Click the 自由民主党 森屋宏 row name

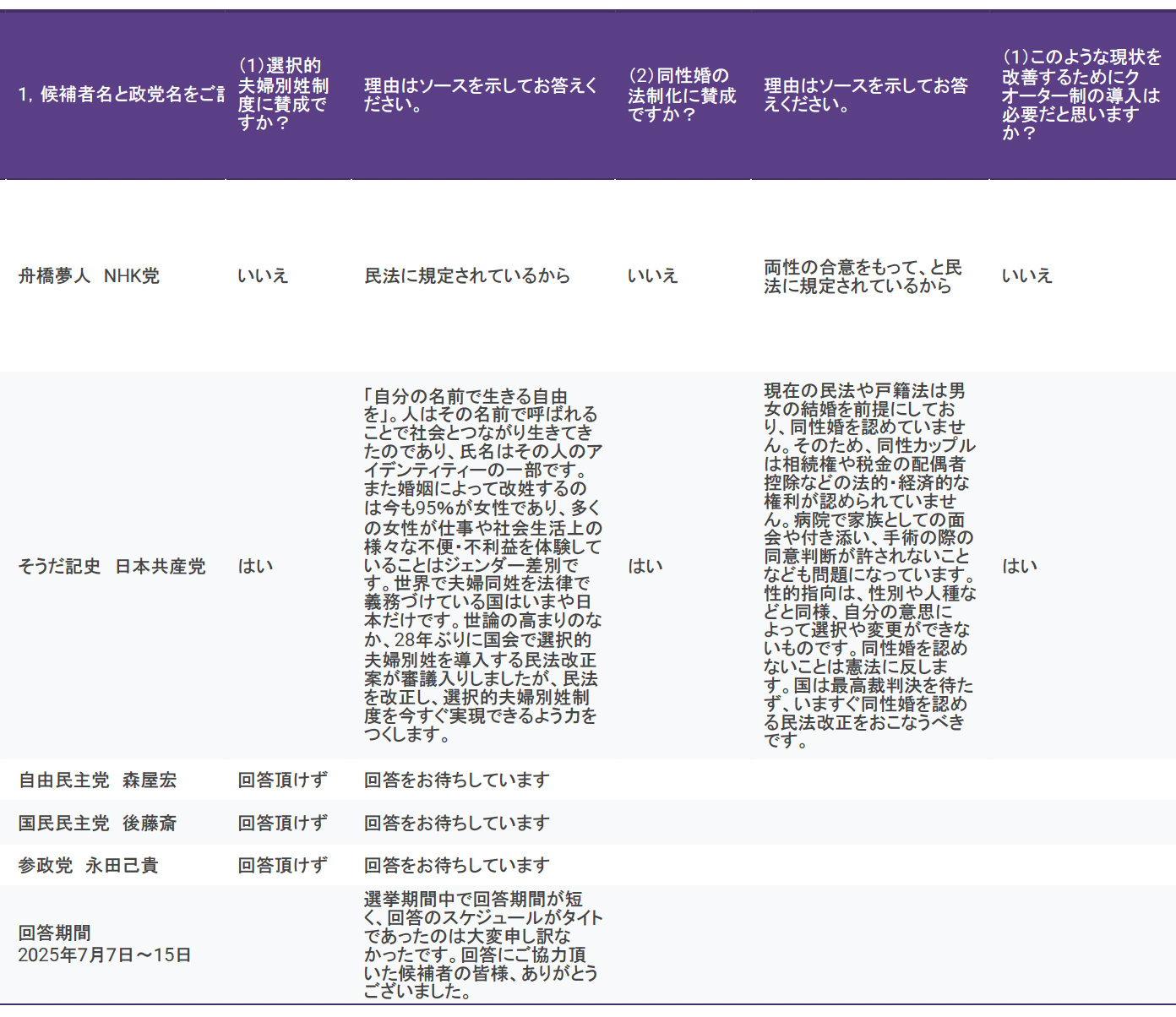[x=97, y=780]
